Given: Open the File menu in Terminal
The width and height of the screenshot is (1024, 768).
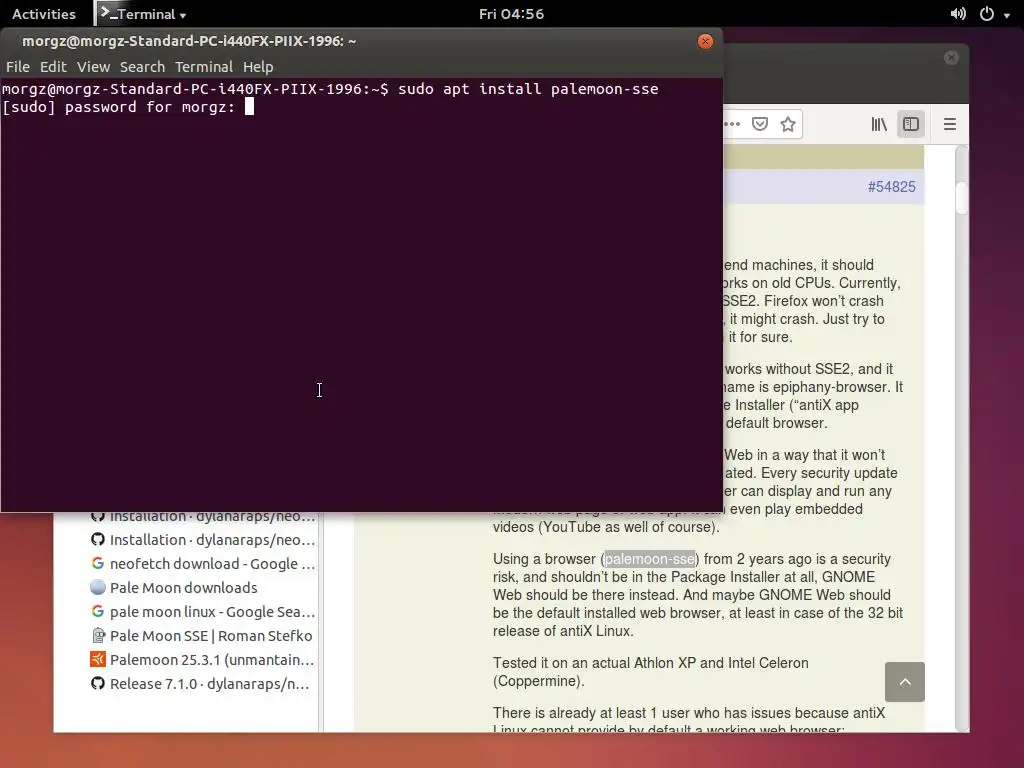Looking at the screenshot, I should (18, 67).
